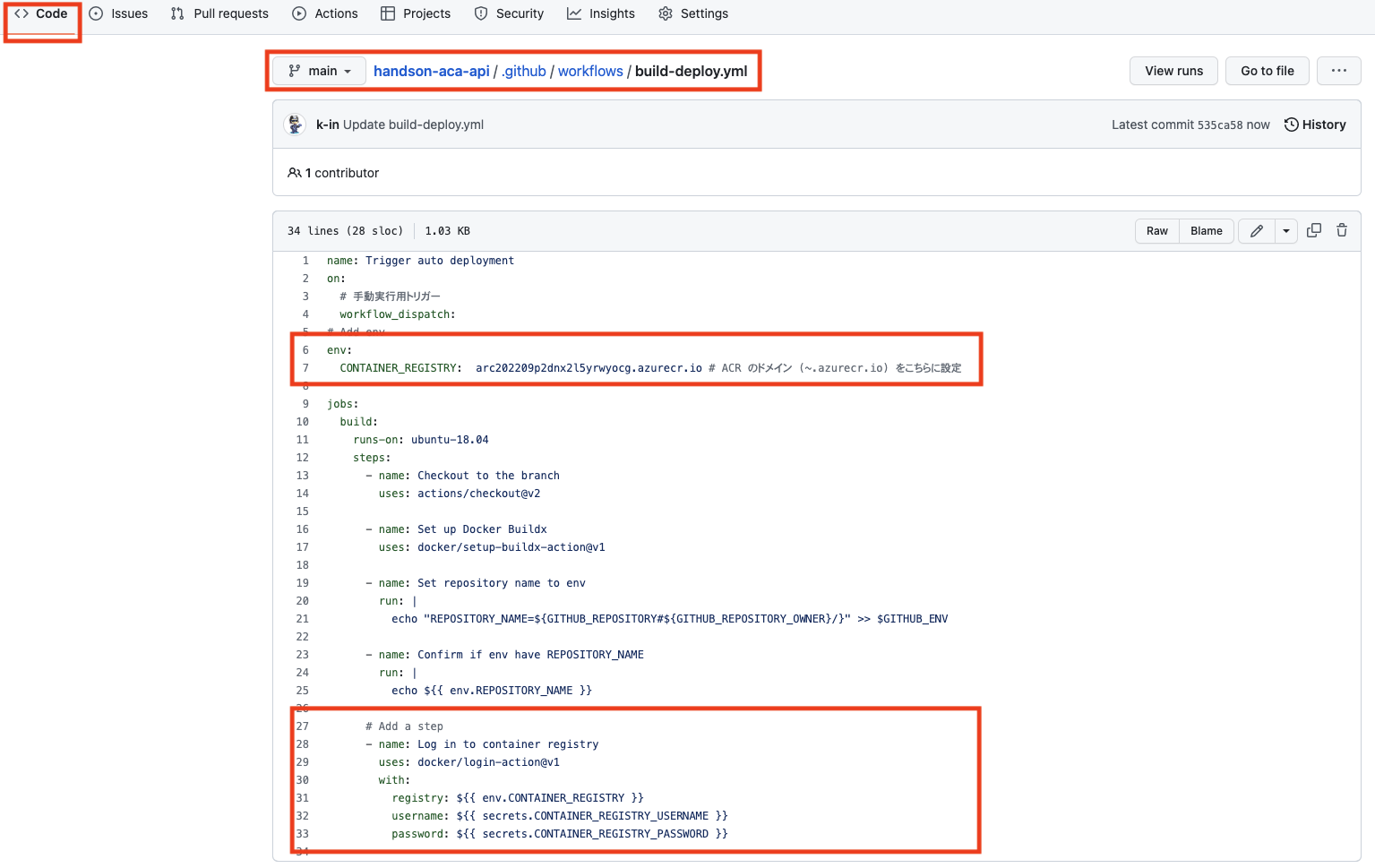This screenshot has height=868, width=1375.
Task: Click '1 contributor' text
Action: click(342, 173)
